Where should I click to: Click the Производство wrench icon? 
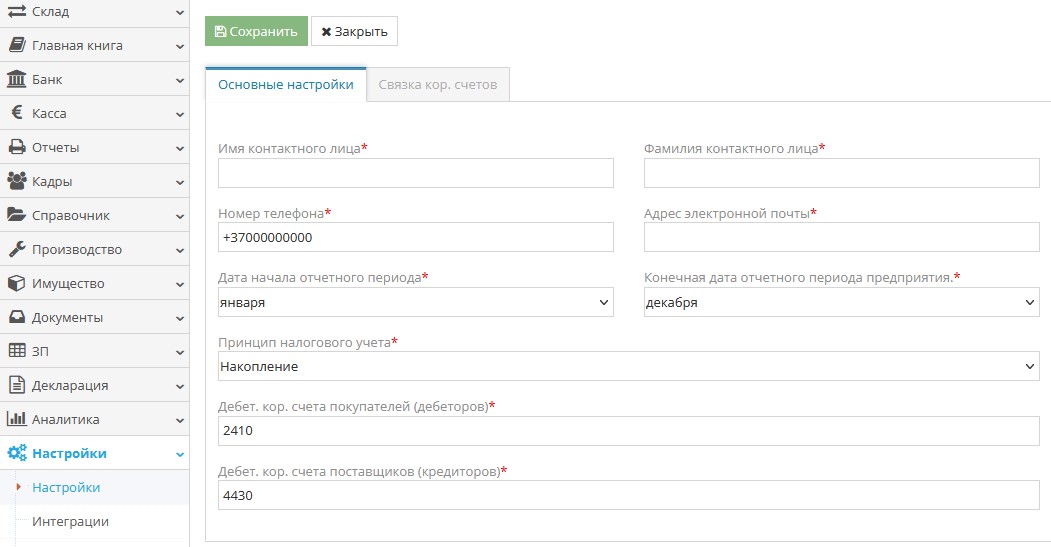pos(16,249)
